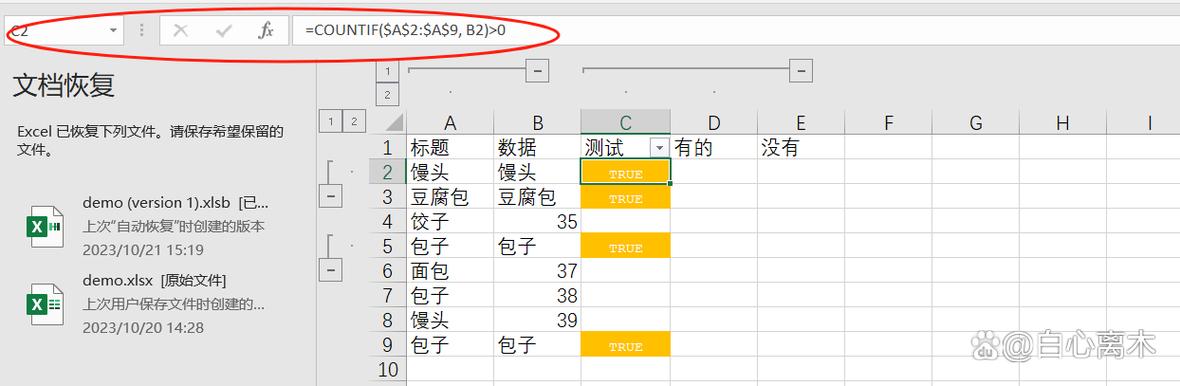Click cell A1 containing 标题
The height and width of the screenshot is (386, 1180).
(450, 147)
